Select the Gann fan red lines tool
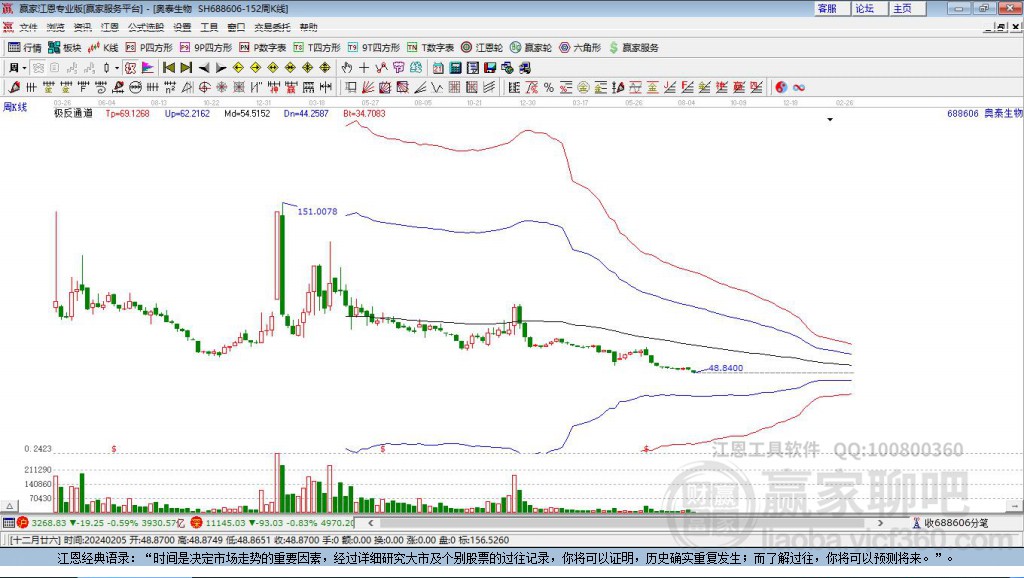 (368, 87)
